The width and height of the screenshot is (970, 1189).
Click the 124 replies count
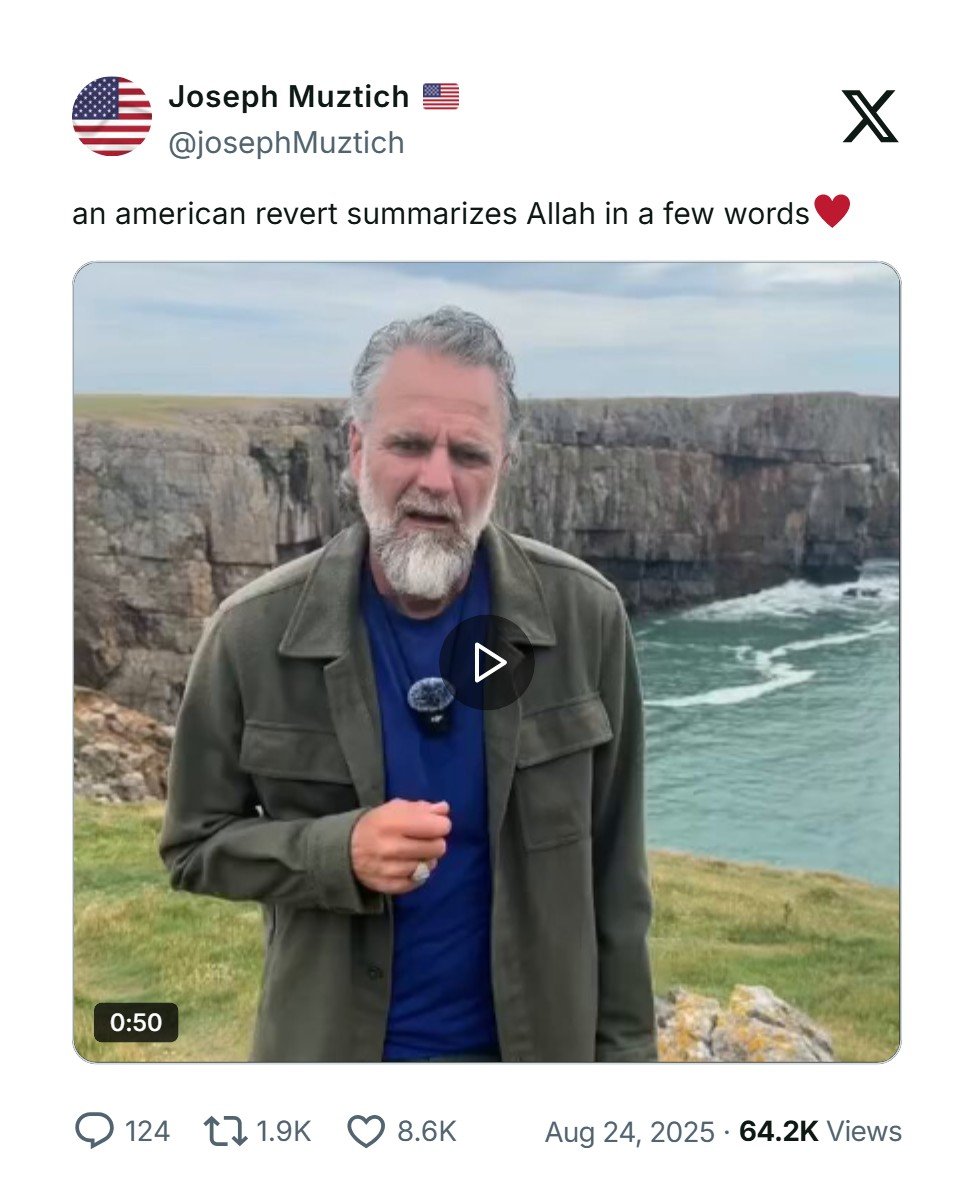click(147, 1132)
